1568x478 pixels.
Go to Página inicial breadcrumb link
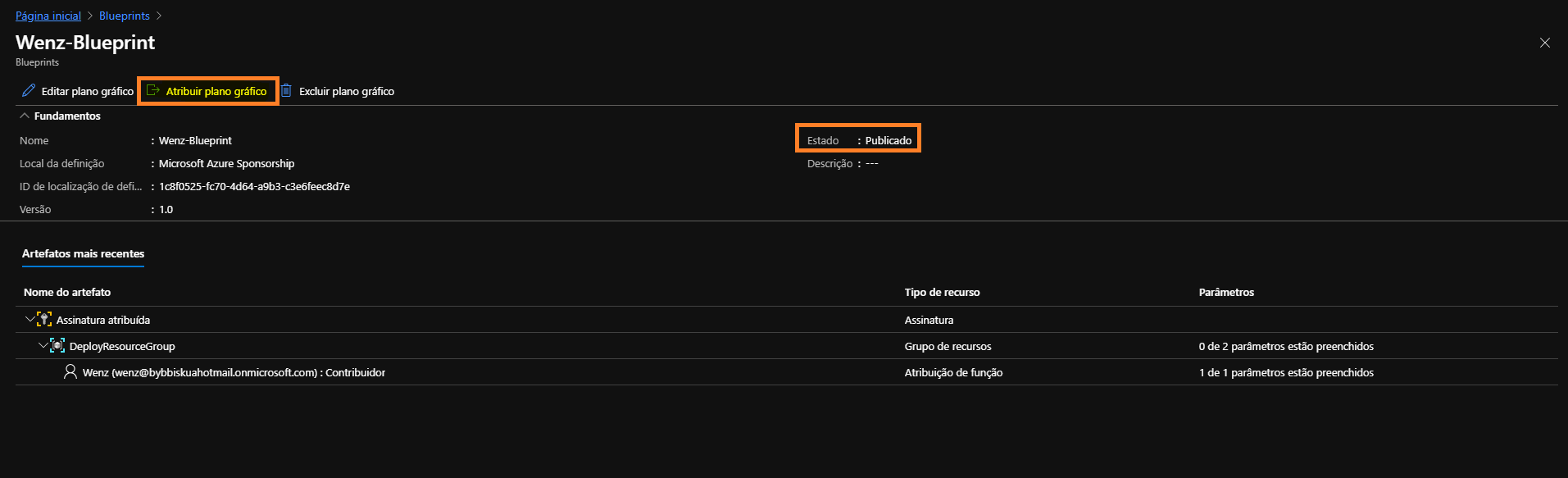click(48, 16)
